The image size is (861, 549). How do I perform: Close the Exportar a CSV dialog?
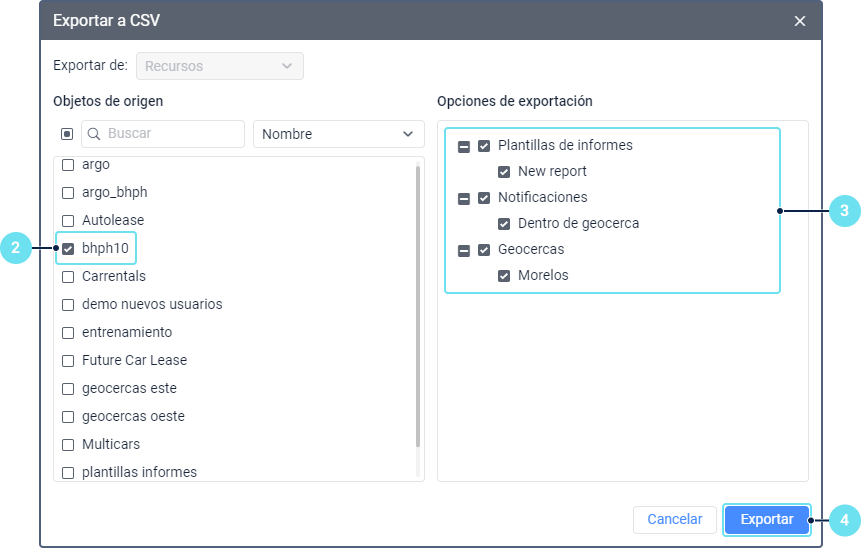point(799,20)
